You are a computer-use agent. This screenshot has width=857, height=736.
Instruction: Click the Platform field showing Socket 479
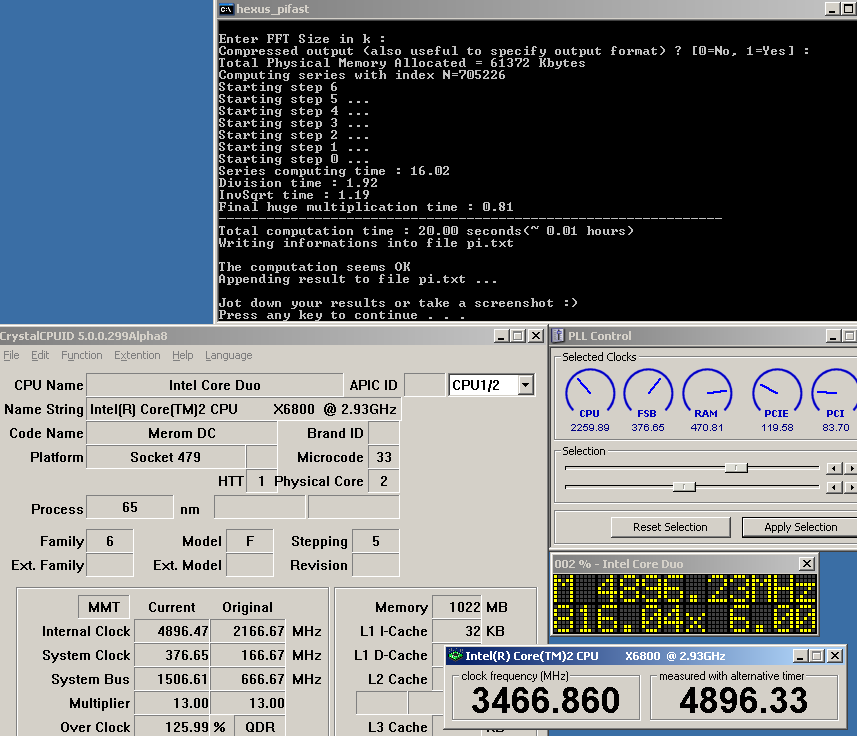click(x=166, y=457)
